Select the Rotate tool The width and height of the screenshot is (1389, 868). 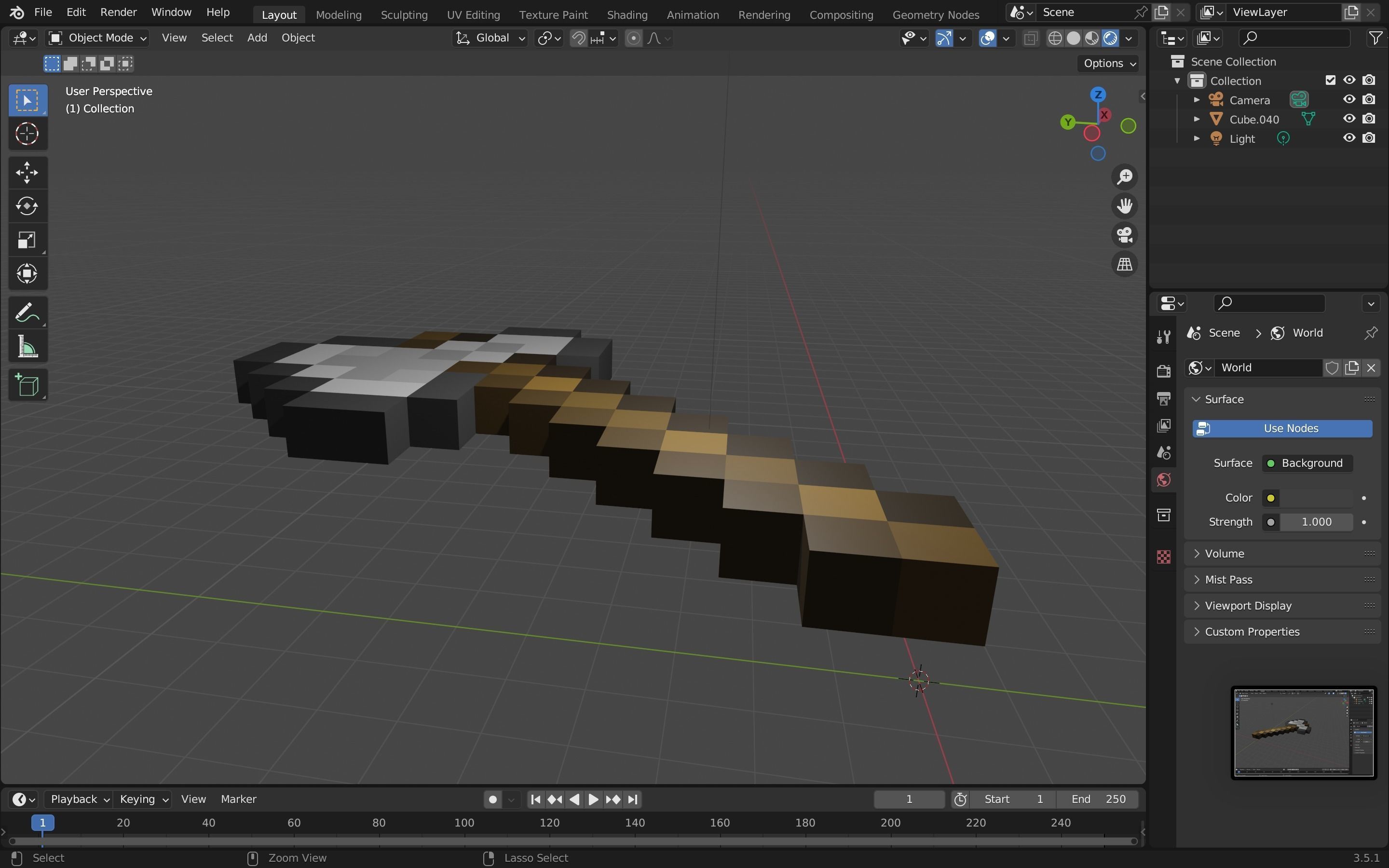(x=27, y=206)
